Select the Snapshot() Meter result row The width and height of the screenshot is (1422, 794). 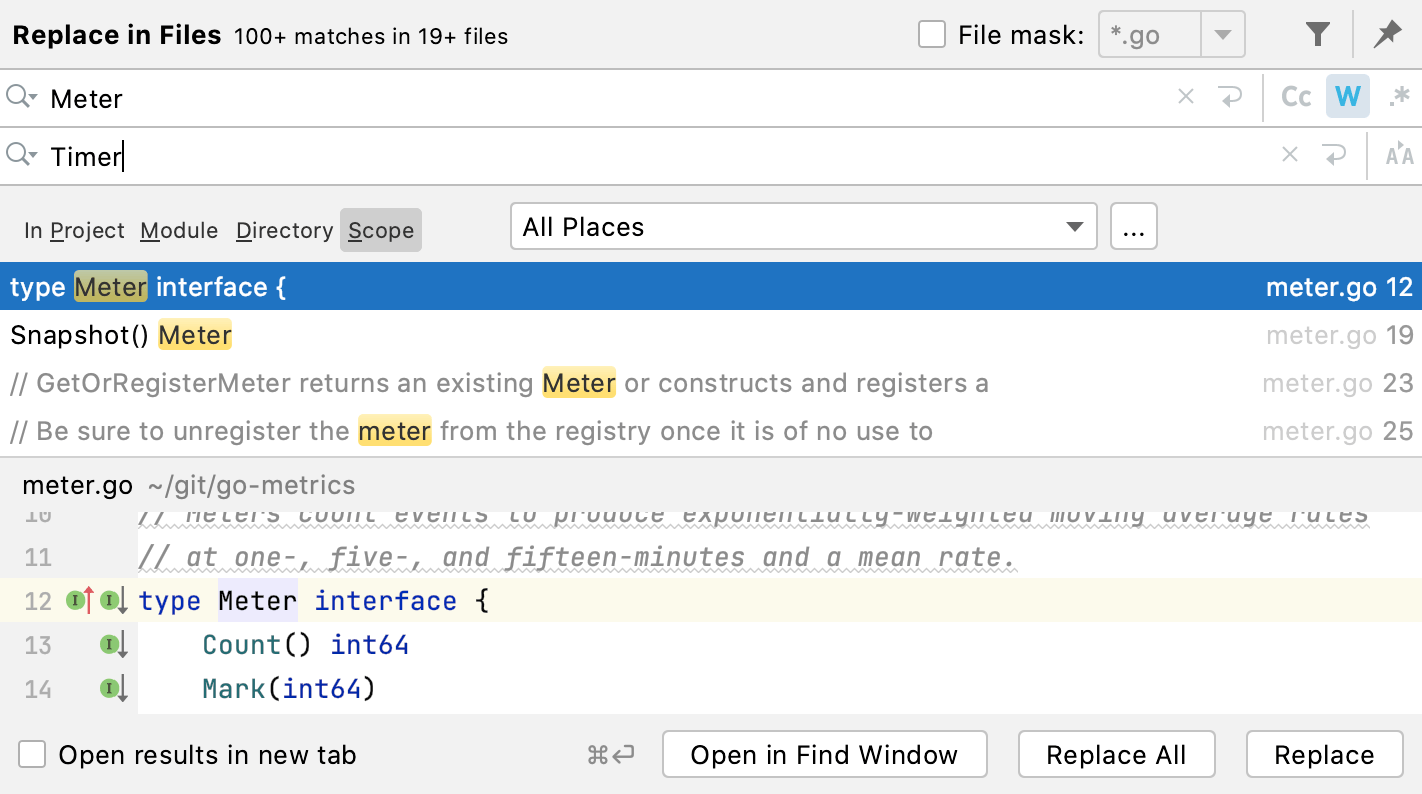[x=120, y=335]
